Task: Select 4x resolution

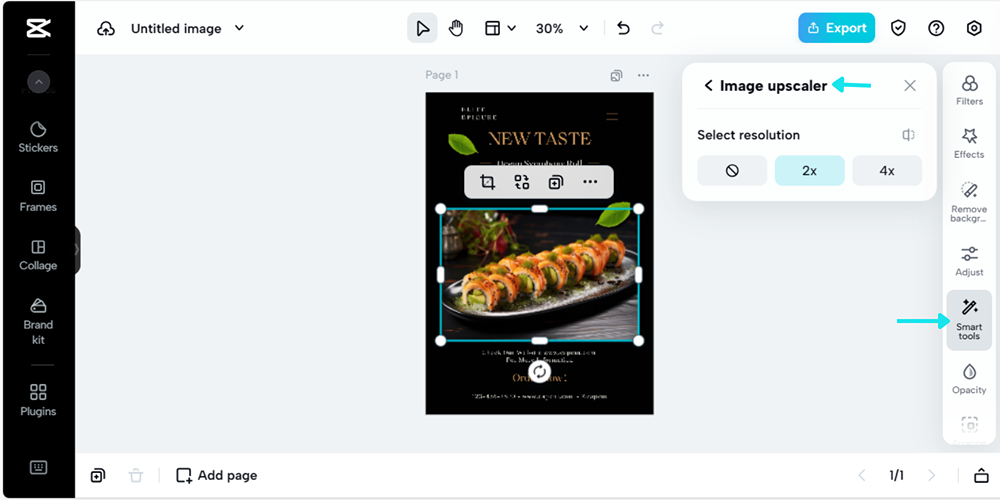Action: tap(887, 170)
